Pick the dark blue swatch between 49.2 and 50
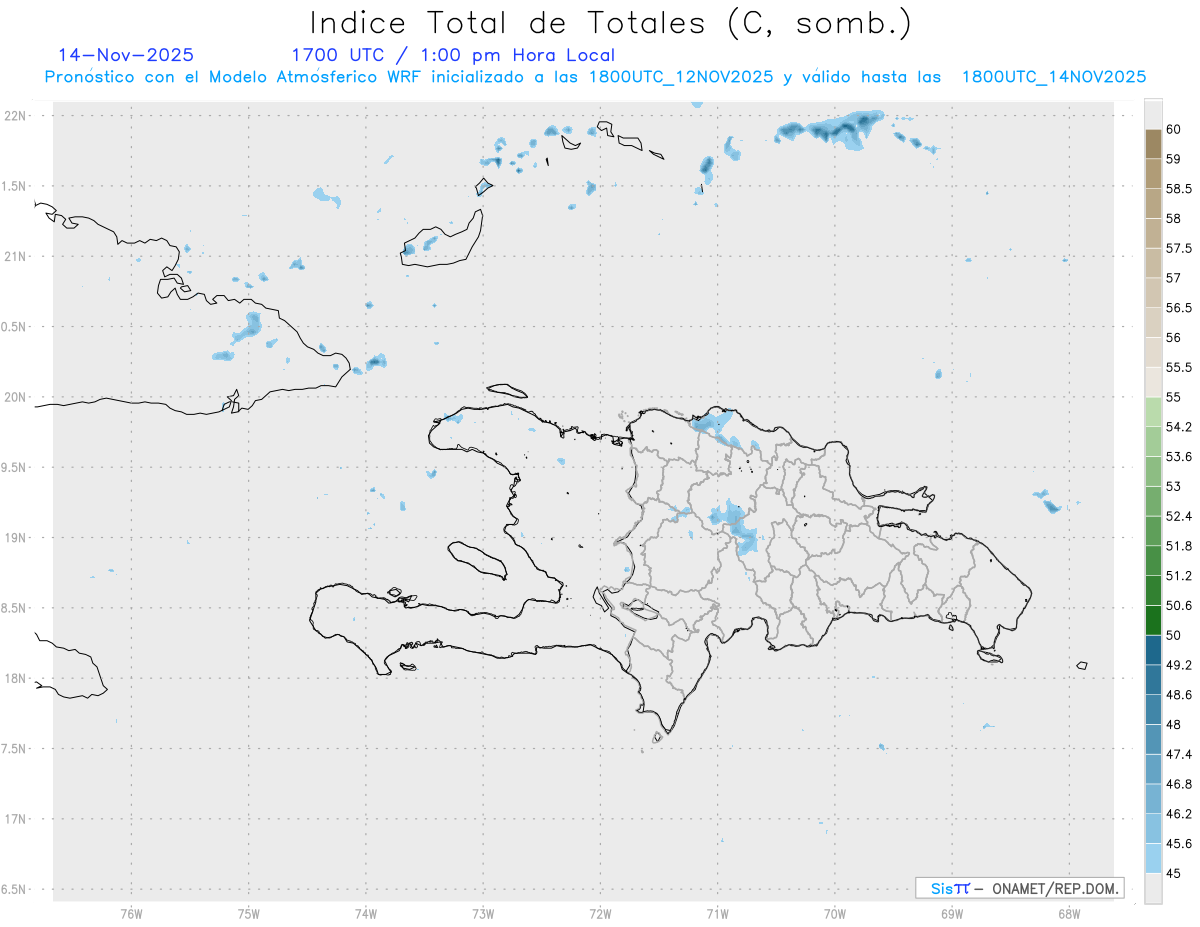 pyautogui.click(x=1153, y=650)
